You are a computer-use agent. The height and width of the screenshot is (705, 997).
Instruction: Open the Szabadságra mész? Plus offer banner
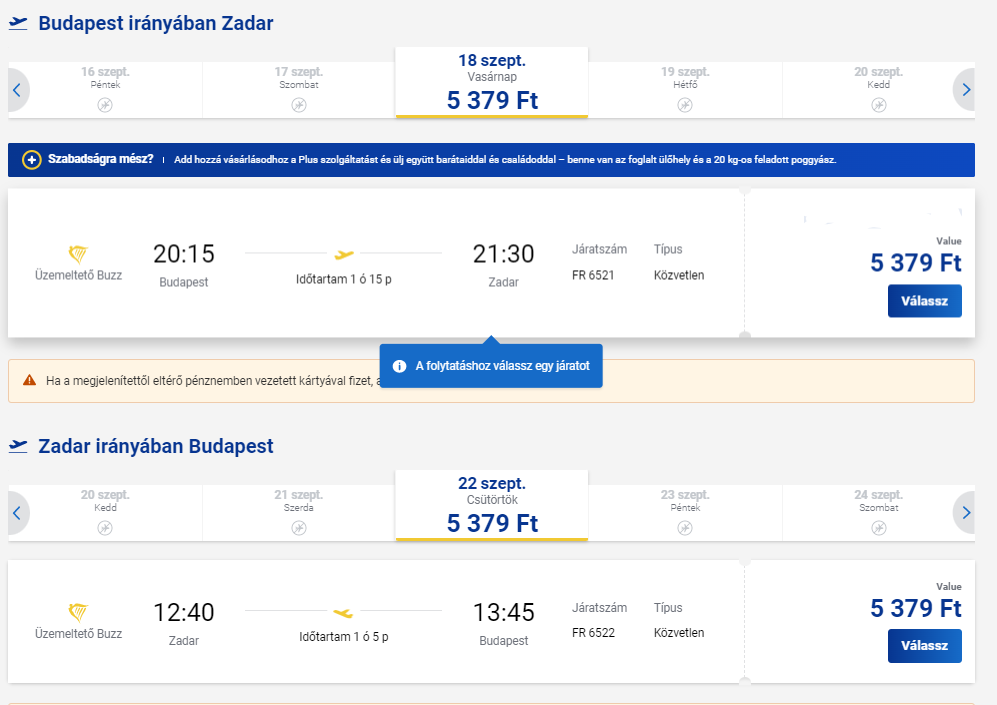pos(492,160)
